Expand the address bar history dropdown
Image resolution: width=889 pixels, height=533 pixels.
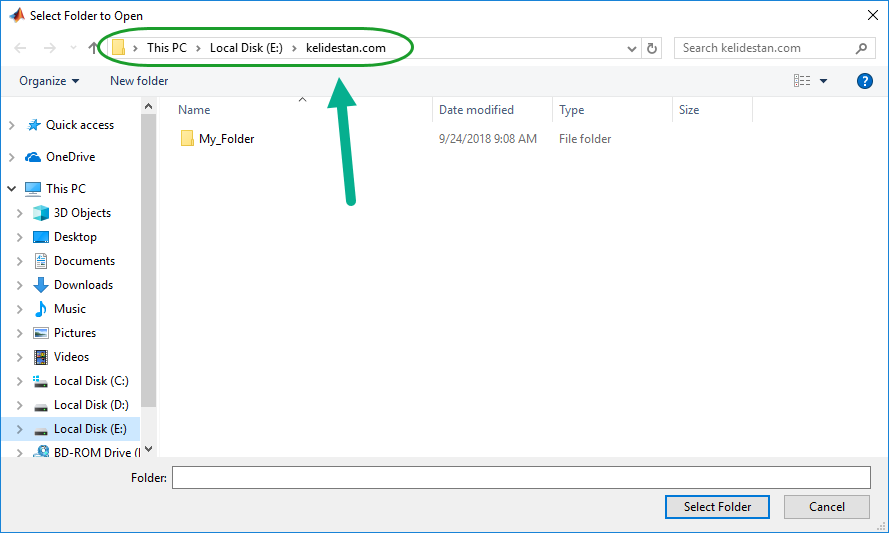point(632,49)
